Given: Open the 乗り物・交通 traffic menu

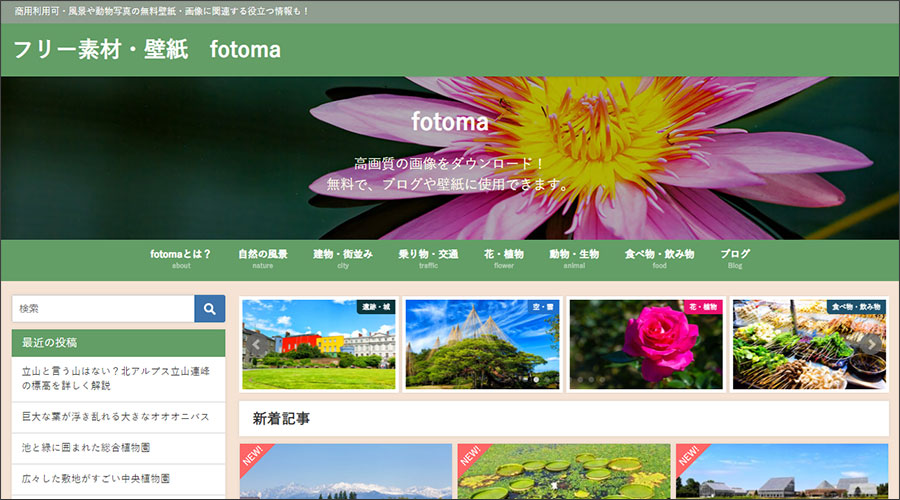Looking at the screenshot, I should click(428, 258).
